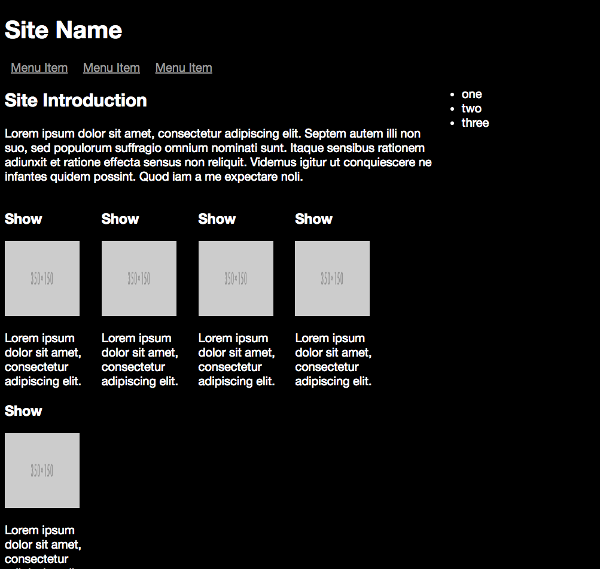Open the first placeholder image in top row
600x569 pixels.
(42, 278)
